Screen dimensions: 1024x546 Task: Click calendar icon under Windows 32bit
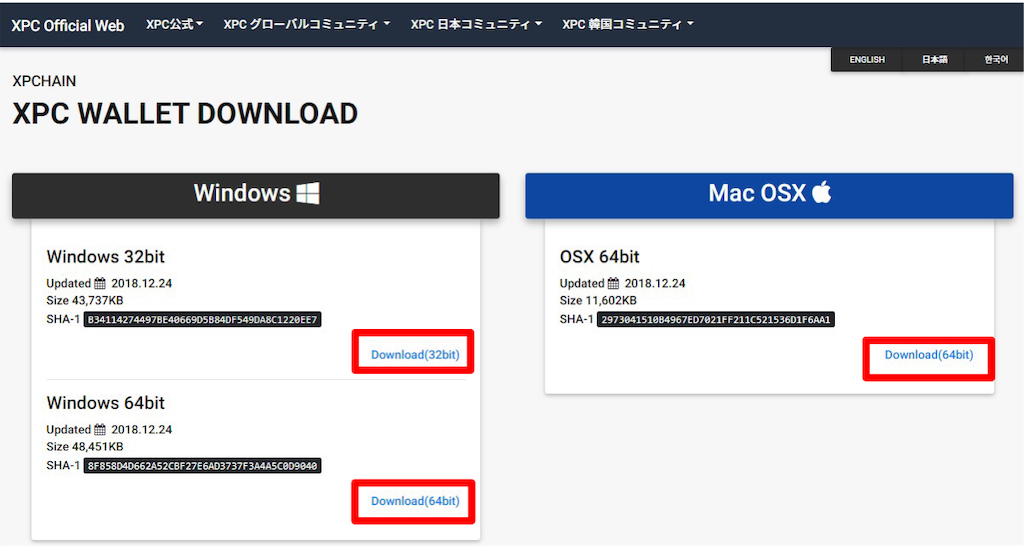pos(100,283)
